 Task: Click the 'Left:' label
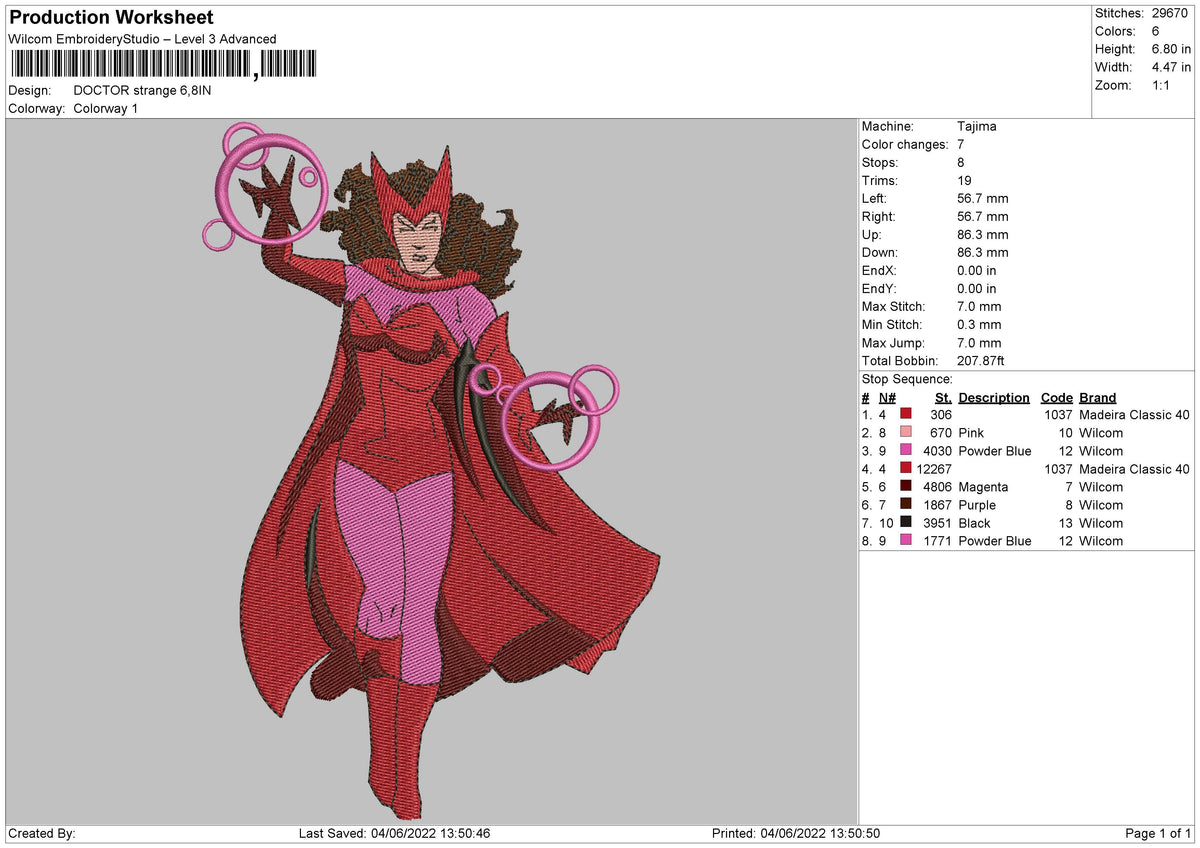876,198
